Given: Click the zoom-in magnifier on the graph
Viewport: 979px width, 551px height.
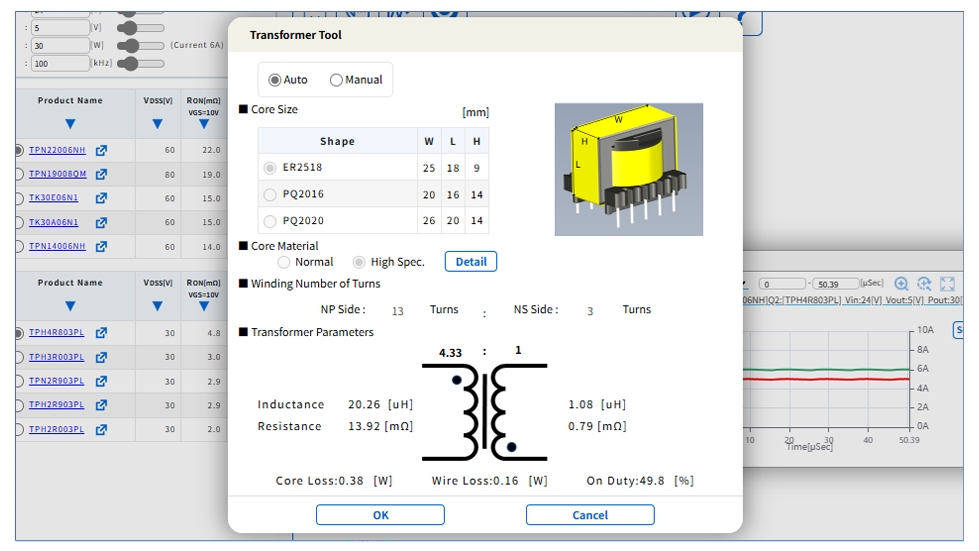Looking at the screenshot, I should [901, 284].
